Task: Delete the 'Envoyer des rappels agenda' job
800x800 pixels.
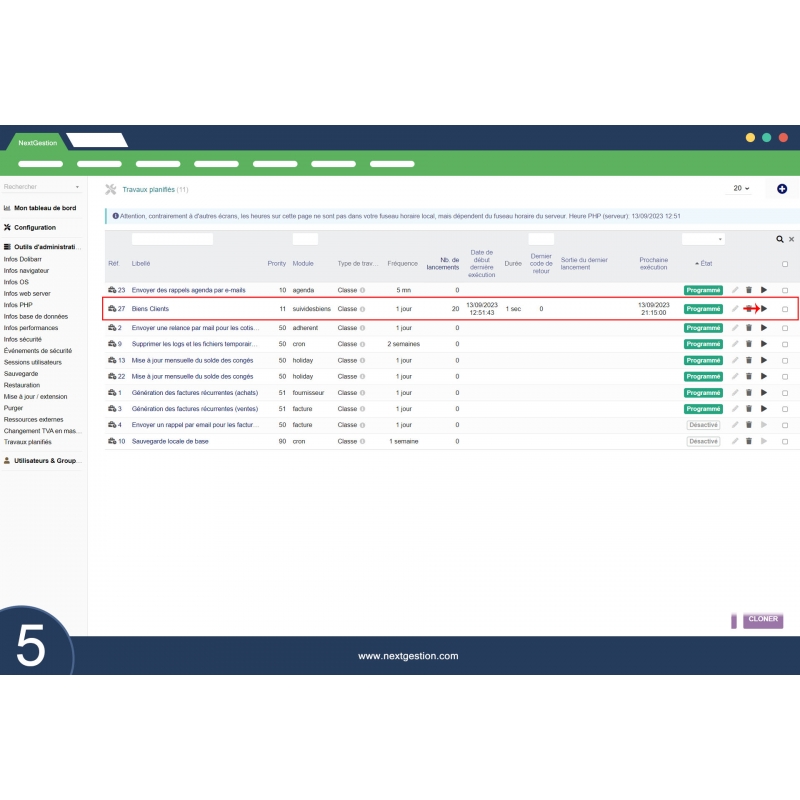Action: [x=749, y=288]
